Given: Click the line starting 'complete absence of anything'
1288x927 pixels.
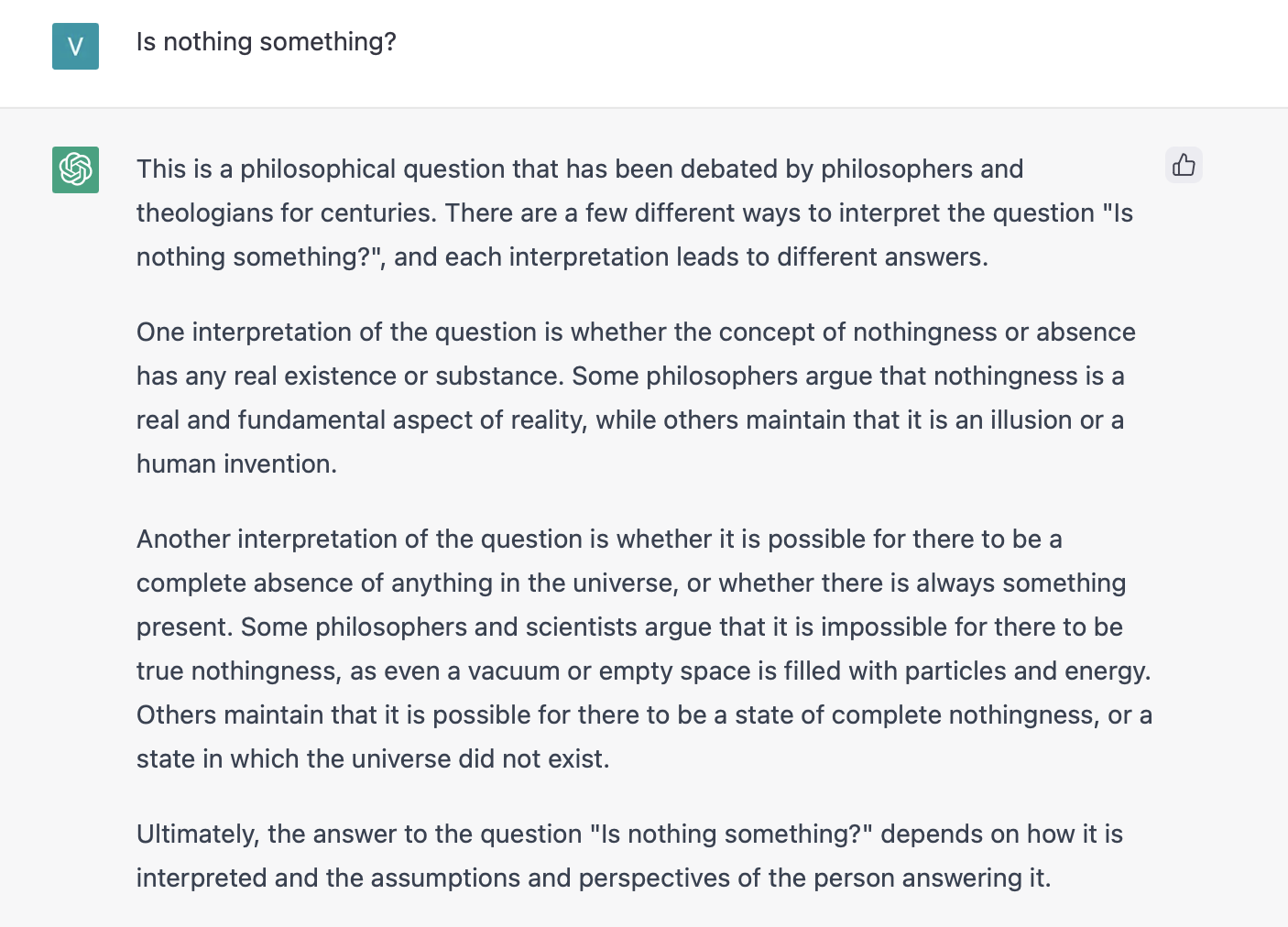Looking at the screenshot, I should 631,583.
